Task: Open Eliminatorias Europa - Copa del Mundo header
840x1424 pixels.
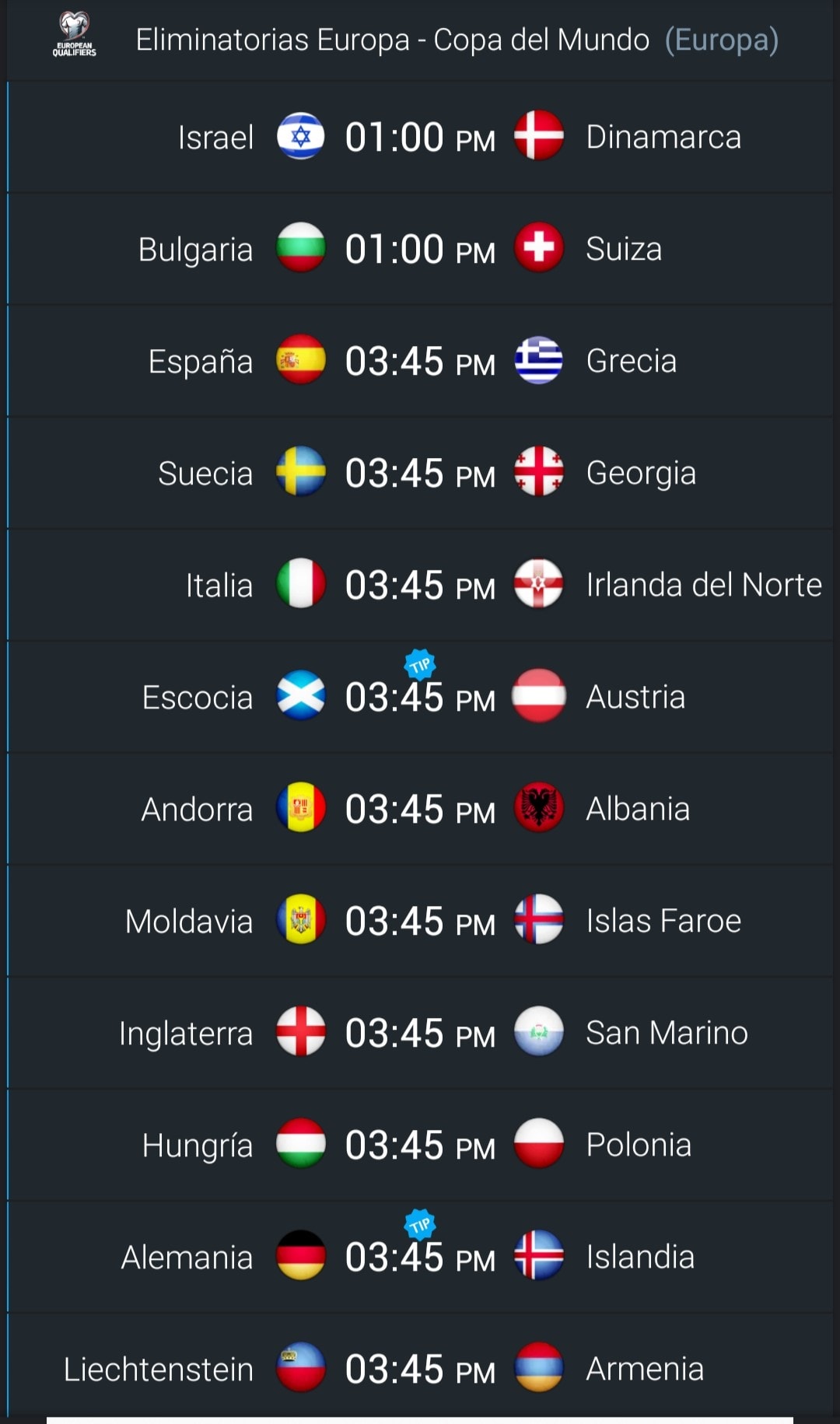Action: (457, 40)
